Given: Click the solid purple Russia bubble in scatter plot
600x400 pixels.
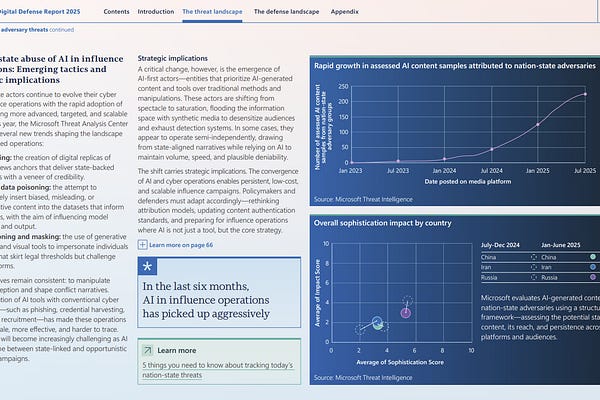Looking at the screenshot, I should [406, 313].
